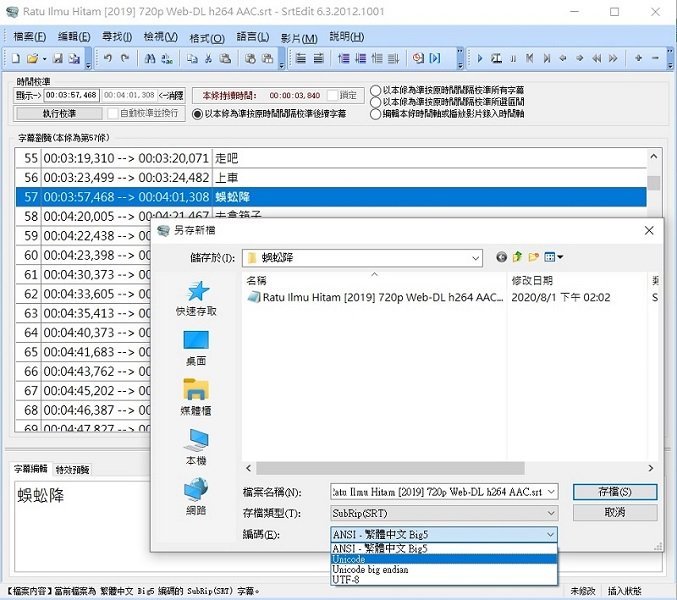Choose Unicode in the encoding list
Image resolution: width=677 pixels, height=600 pixels.
click(444, 559)
